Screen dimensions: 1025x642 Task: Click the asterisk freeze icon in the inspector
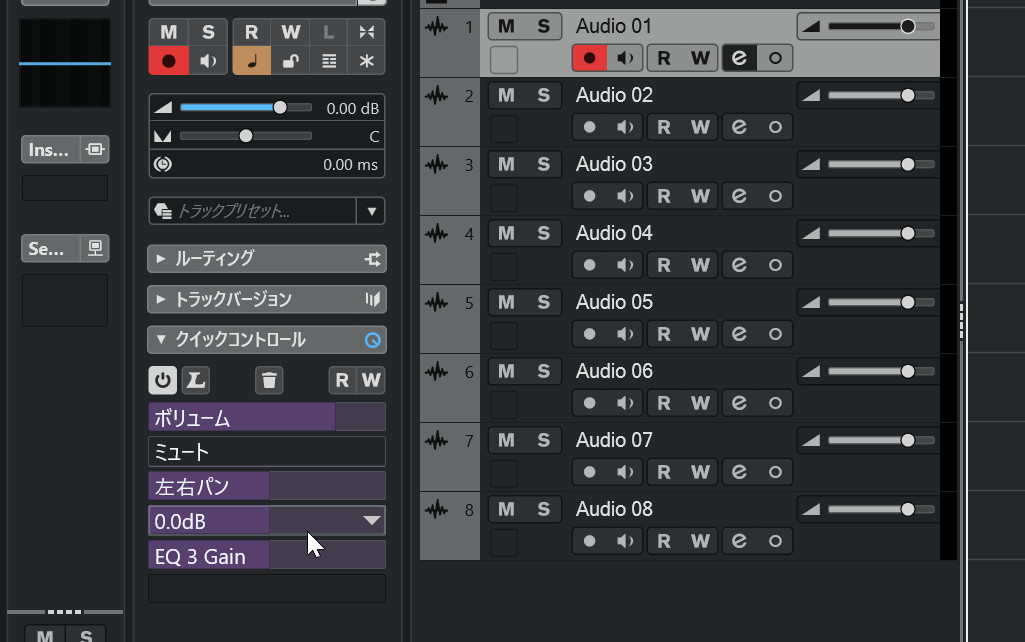coord(367,61)
